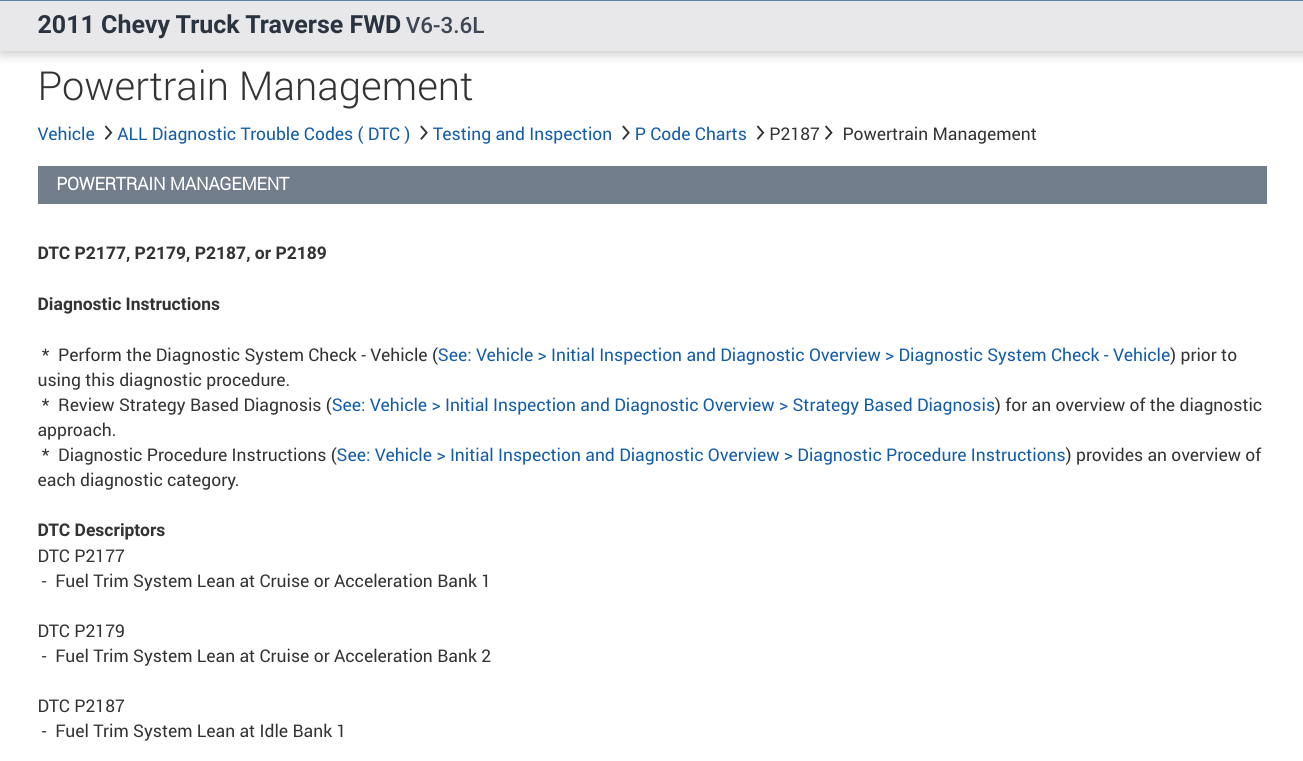
Task: Click the gray POWERTRAIN MANAGEMENT section header bar
Action: [652, 185]
